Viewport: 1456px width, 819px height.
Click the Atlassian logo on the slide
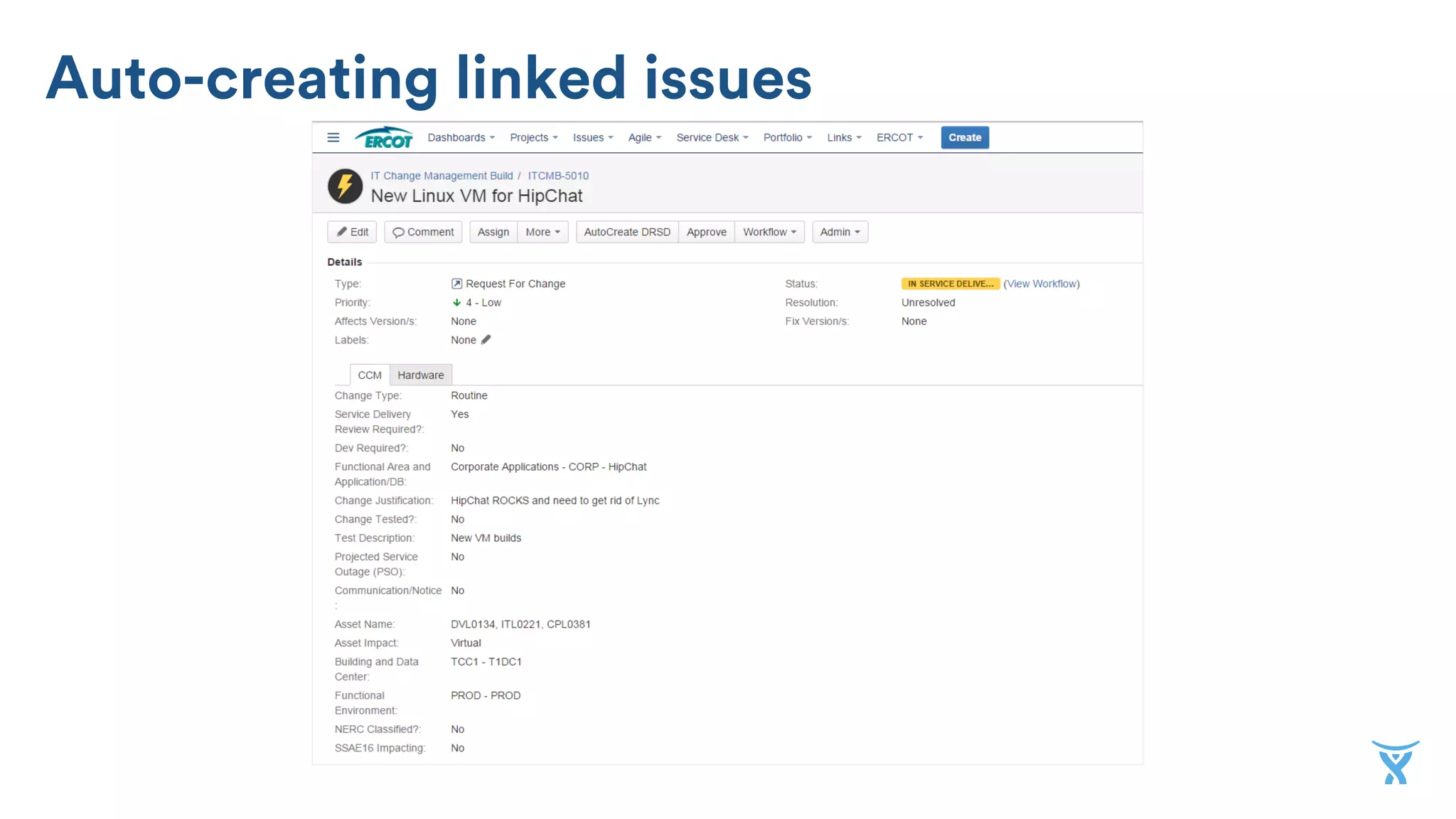pyautogui.click(x=1395, y=762)
